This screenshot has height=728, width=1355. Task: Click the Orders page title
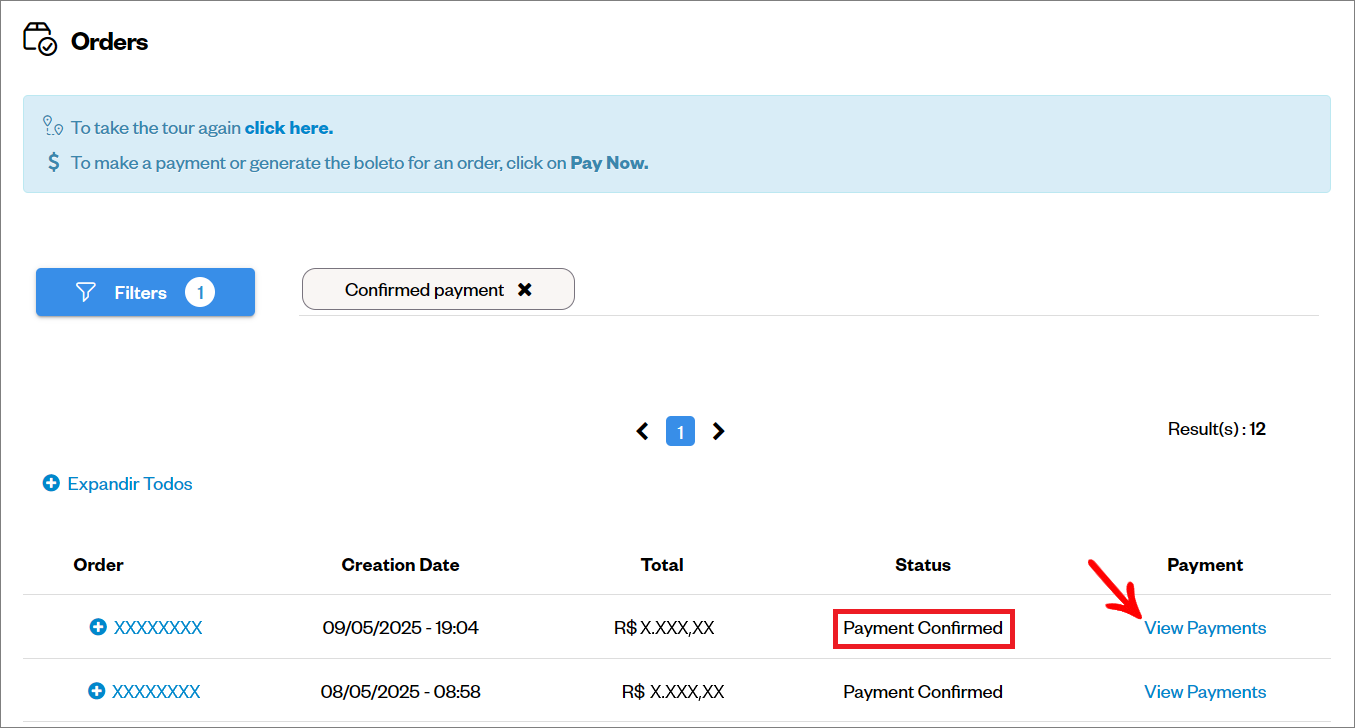click(x=109, y=41)
